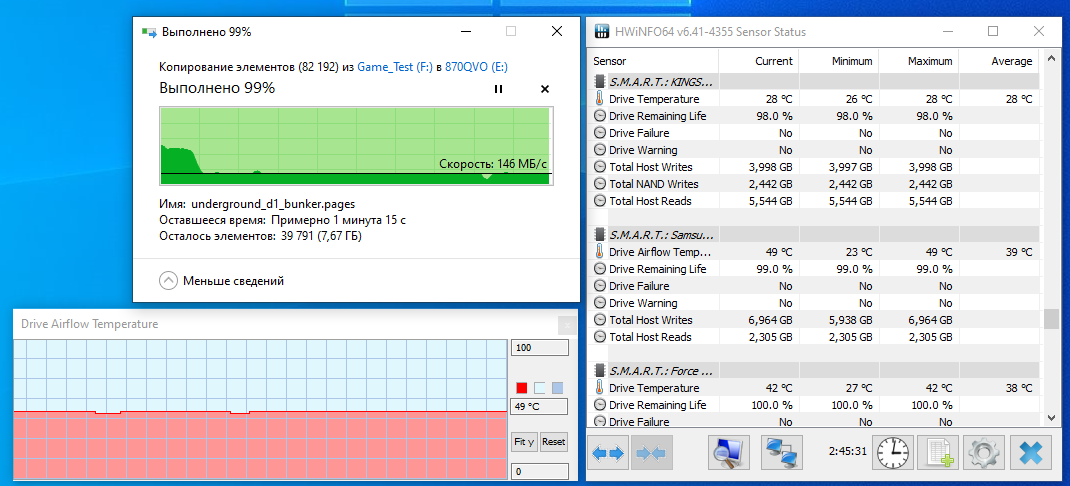The image size is (1070, 486).
Task: Click the graph maximum value field 100
Action: coord(540,348)
